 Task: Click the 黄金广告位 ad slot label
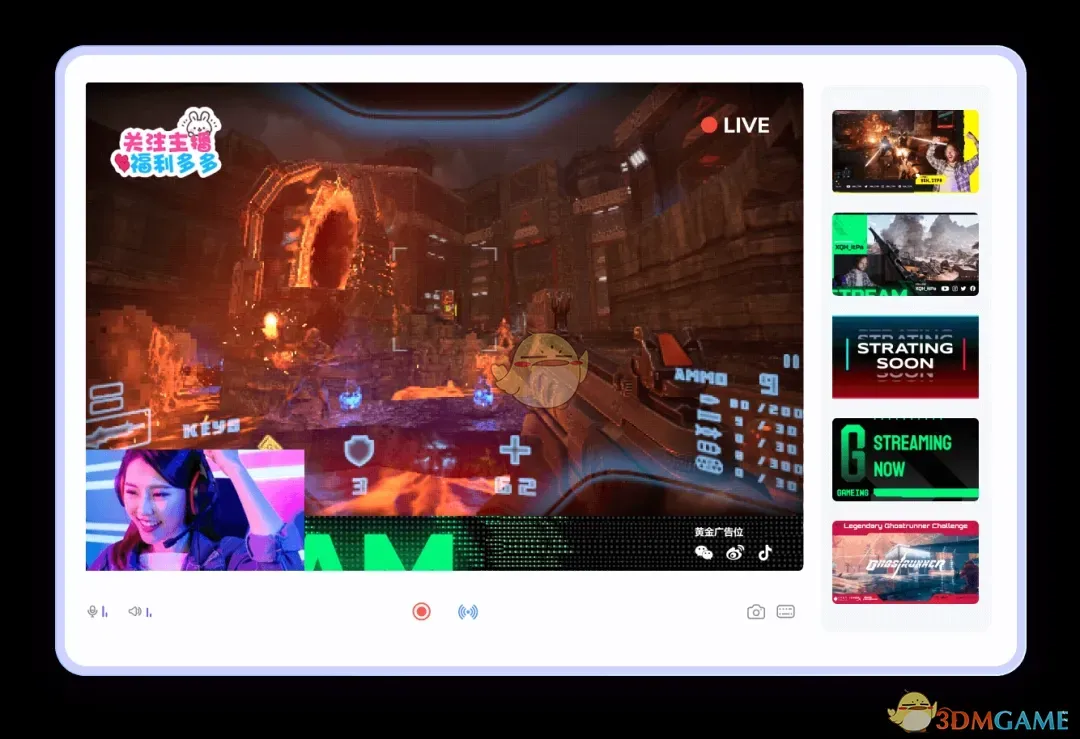click(x=719, y=532)
